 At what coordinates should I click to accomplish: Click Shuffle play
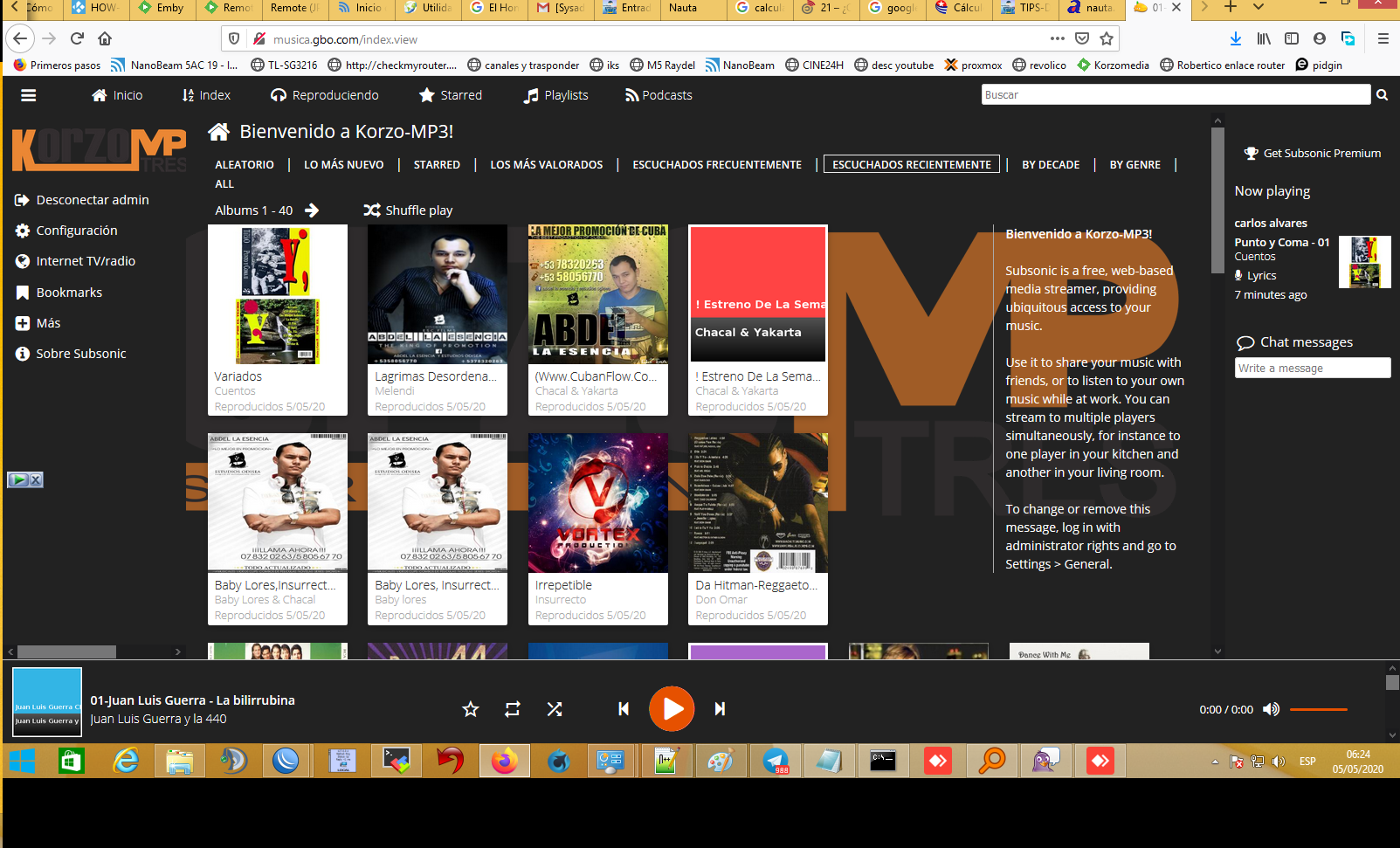click(408, 210)
